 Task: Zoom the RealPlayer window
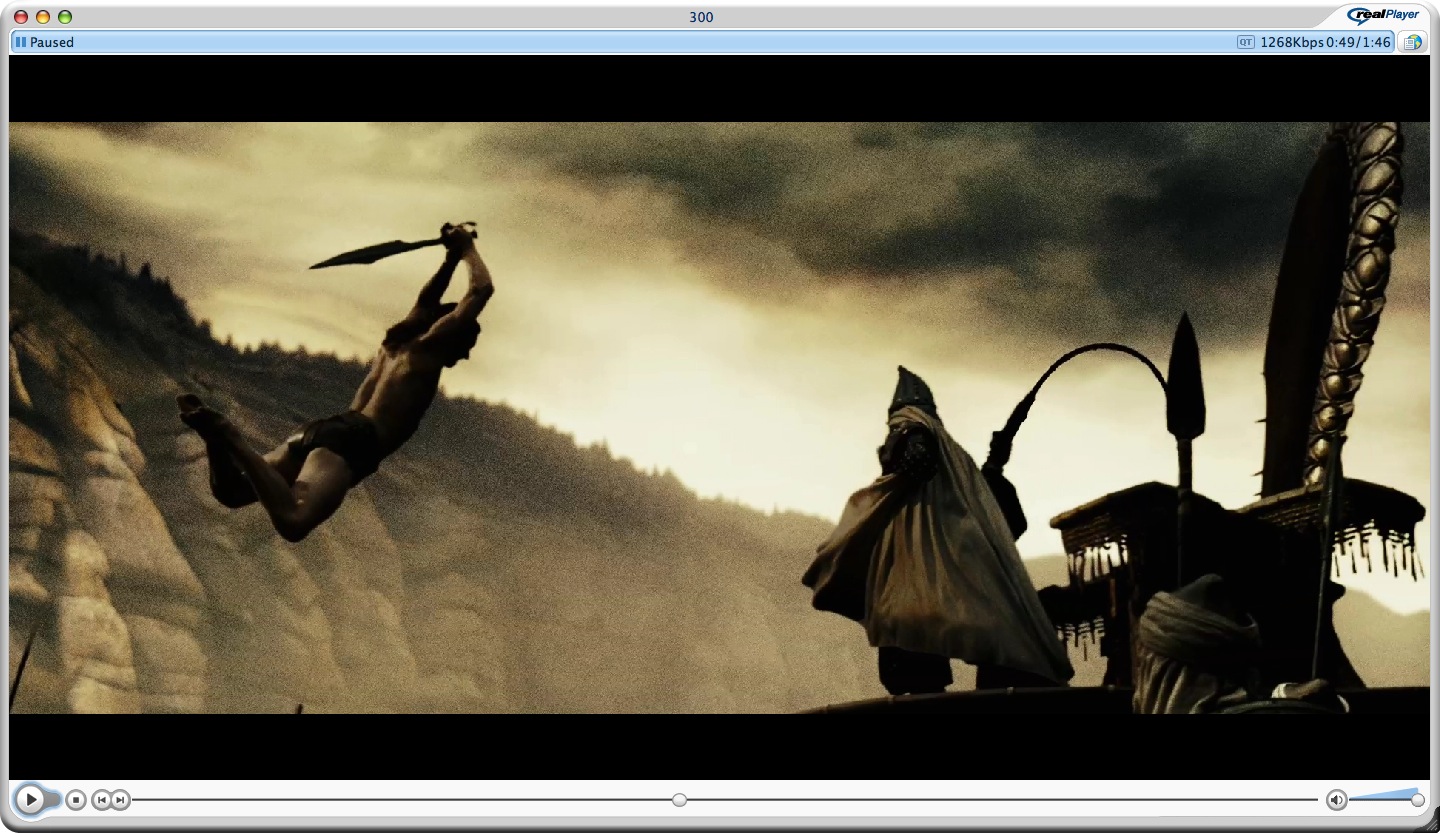click(x=65, y=17)
